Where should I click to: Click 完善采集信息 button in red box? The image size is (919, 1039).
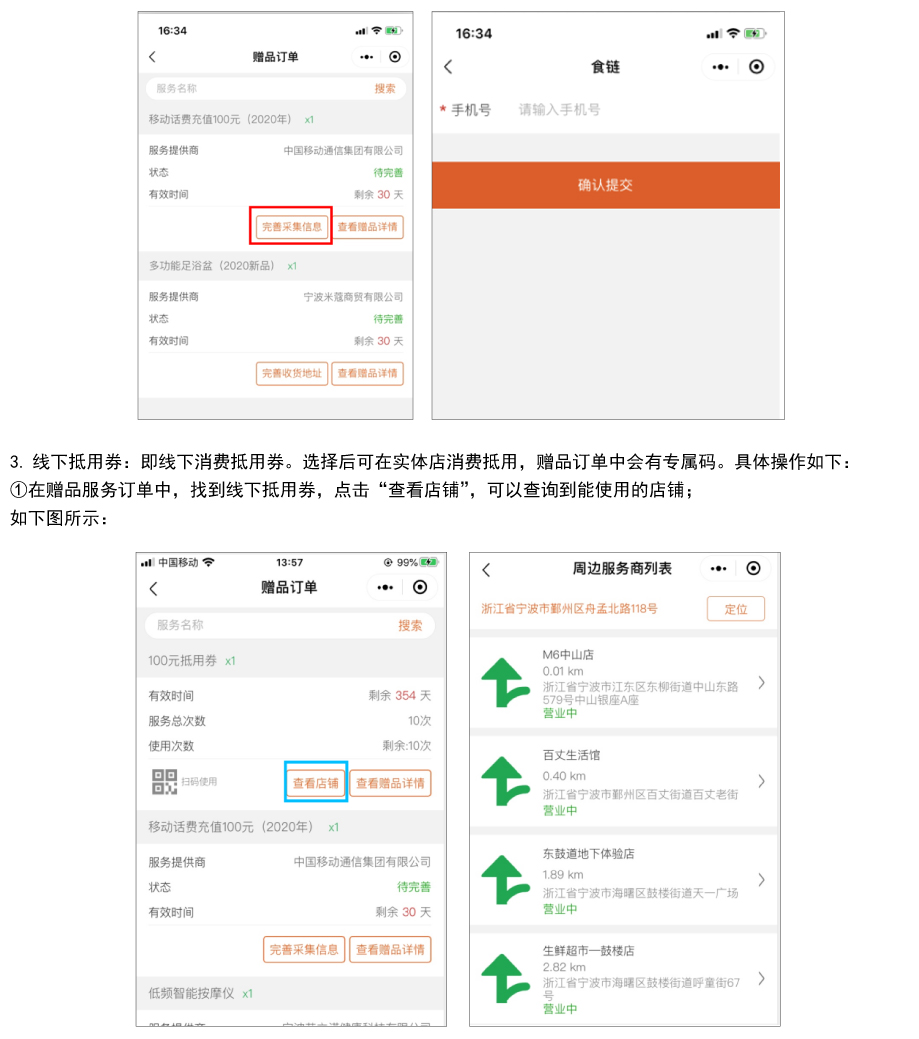[x=291, y=227]
